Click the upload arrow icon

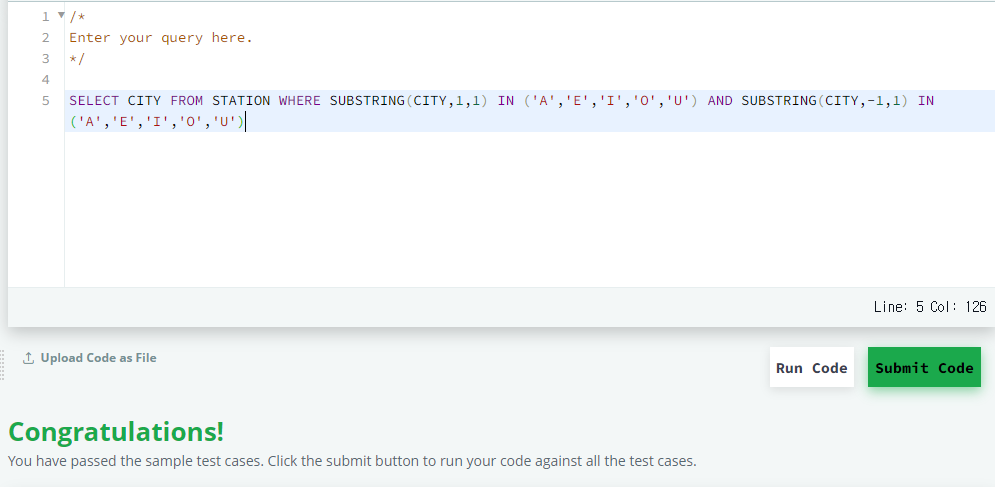pyautogui.click(x=28, y=358)
